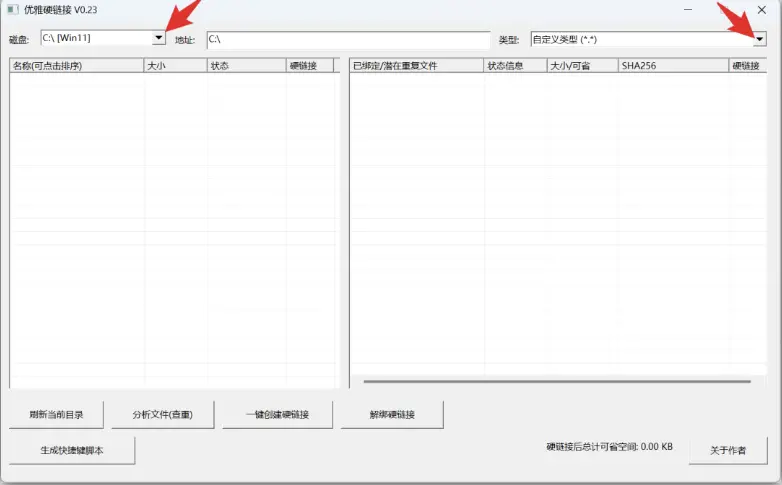The image size is (782, 485).
Task: Click the 硬链接后总计可省空间: 0.00 KB text
Action: (x=609, y=447)
